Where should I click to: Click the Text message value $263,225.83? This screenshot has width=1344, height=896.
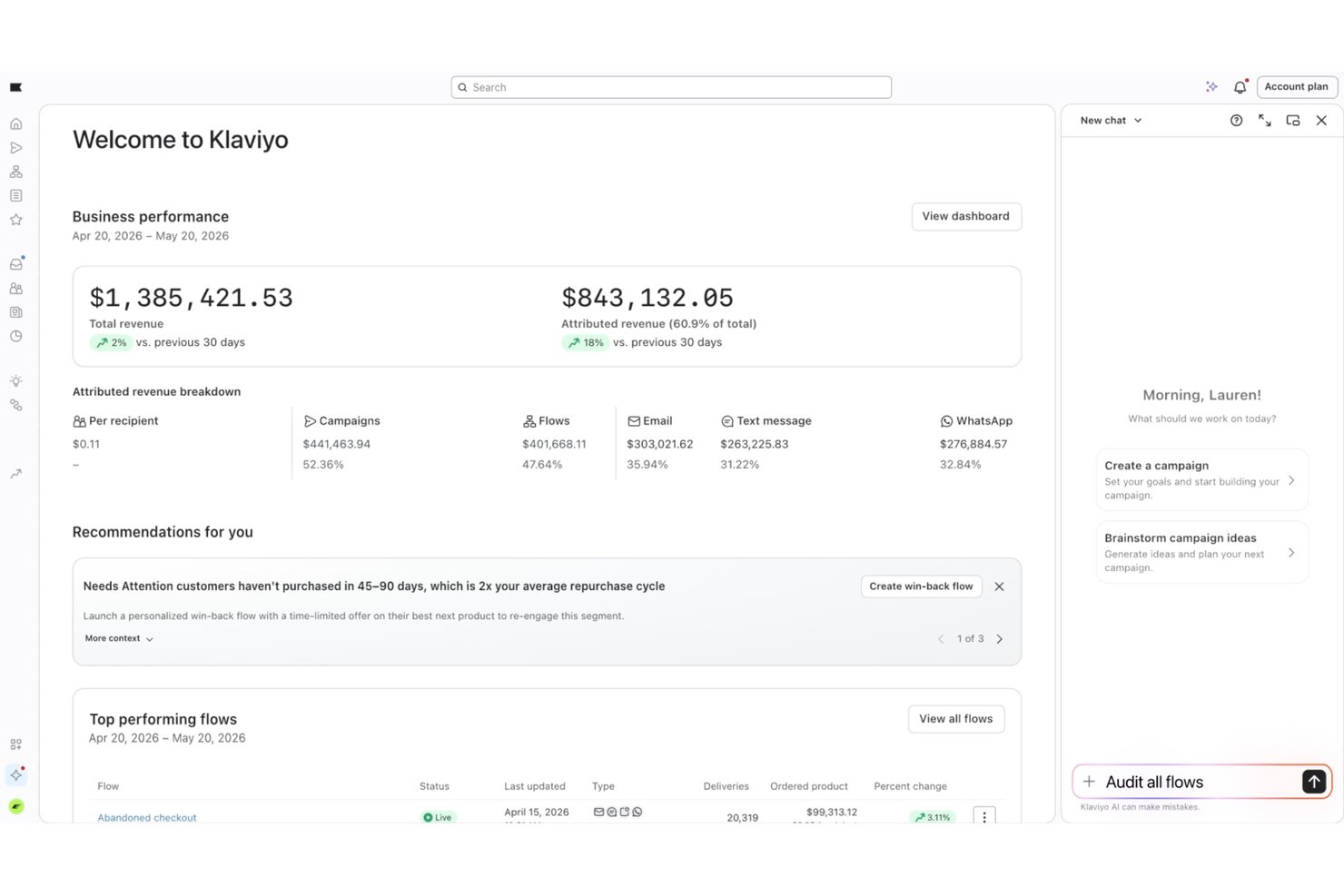click(x=755, y=444)
